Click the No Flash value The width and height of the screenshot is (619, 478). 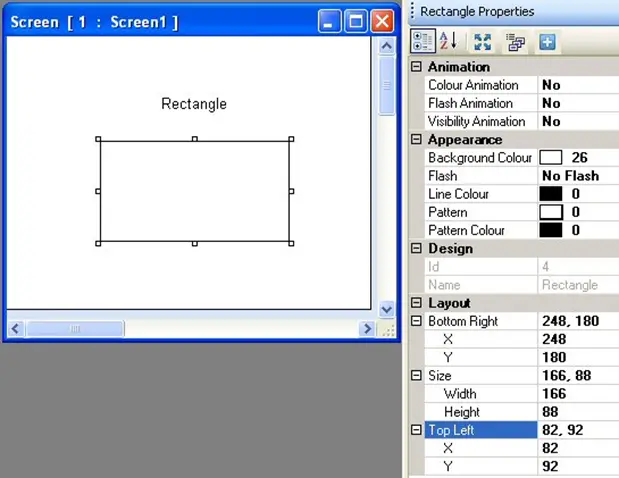click(x=570, y=176)
